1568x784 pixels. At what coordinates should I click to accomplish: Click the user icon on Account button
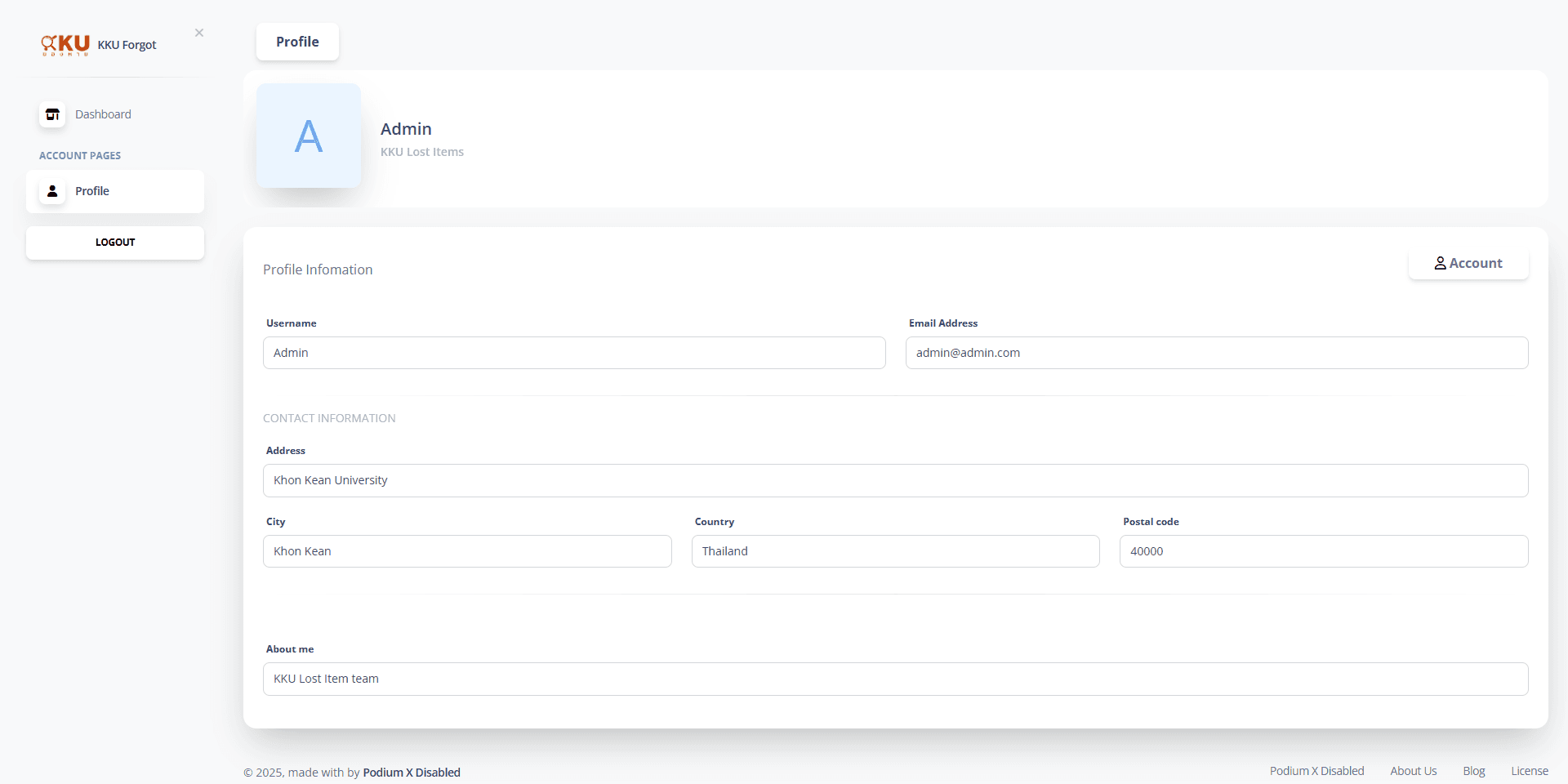coord(1440,263)
